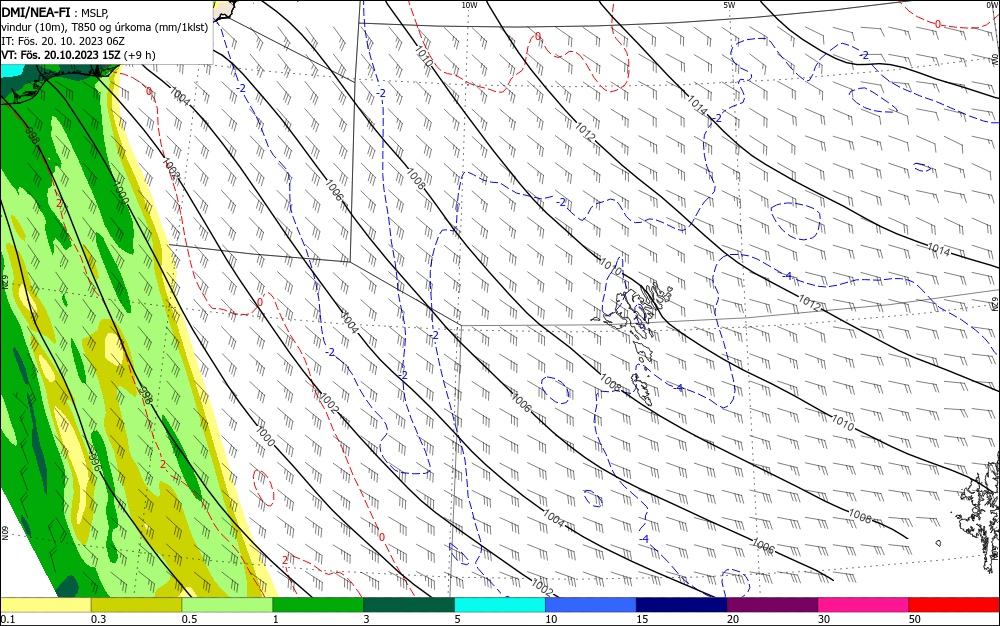Click the pink 30–50 legend swatch
This screenshot has height=626, width=1000.
[x=864, y=605]
